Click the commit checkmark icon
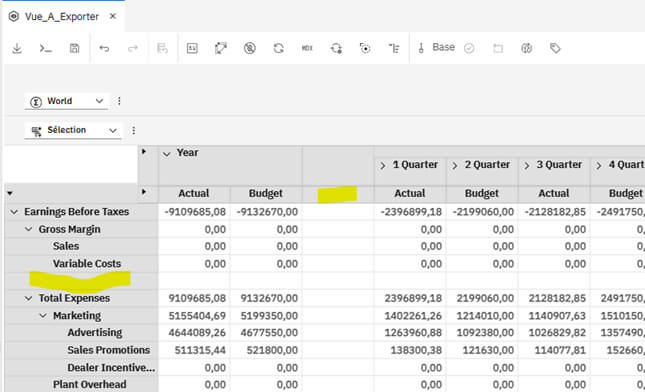Screen dimensions: 645x392 click(x=469, y=48)
